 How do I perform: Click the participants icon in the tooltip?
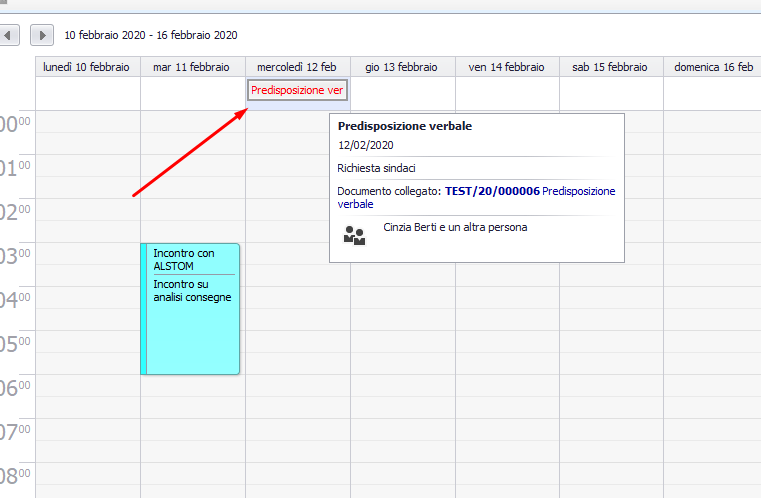[x=354, y=235]
